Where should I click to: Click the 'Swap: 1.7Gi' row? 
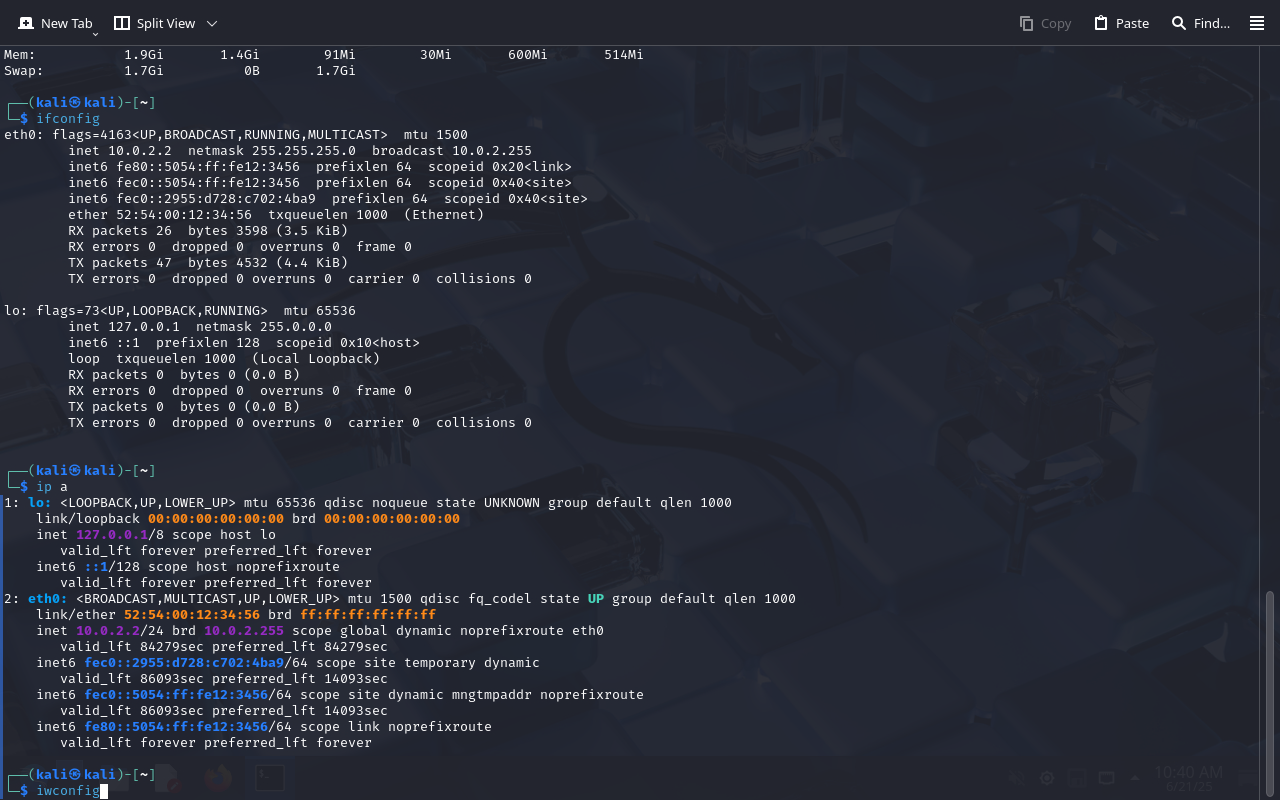pos(180,71)
